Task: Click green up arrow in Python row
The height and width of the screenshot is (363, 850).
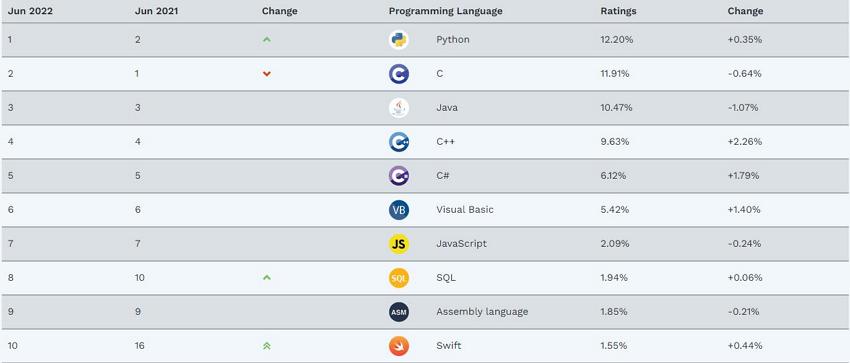Action: coord(266,40)
